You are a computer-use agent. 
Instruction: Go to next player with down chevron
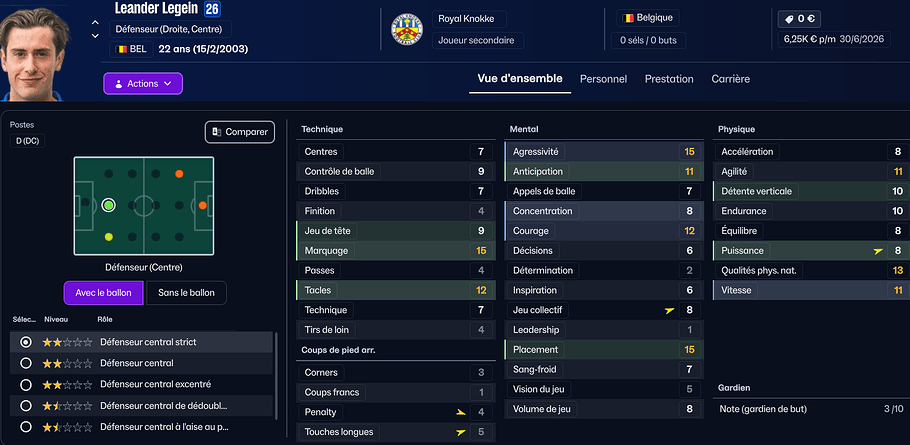pos(95,36)
